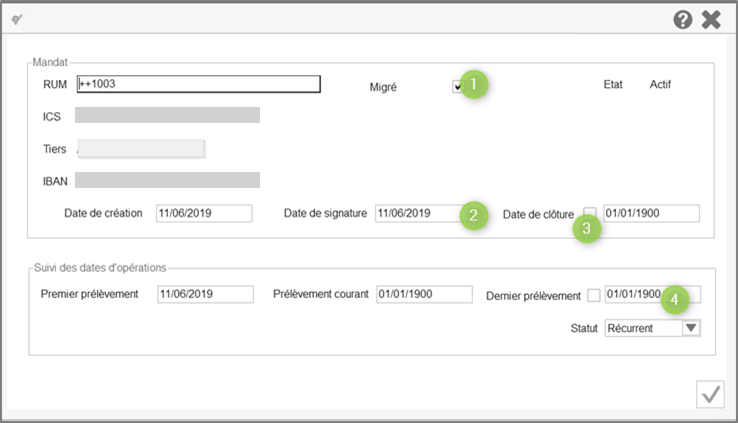Screen dimensions: 738x423
Task: Close the mandate dialog with the X
Action: 711,19
